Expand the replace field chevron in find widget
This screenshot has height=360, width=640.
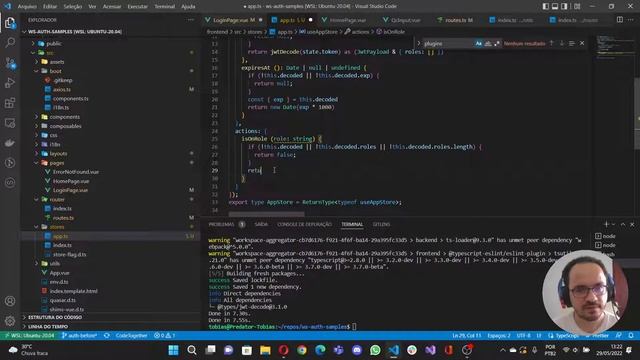418,43
